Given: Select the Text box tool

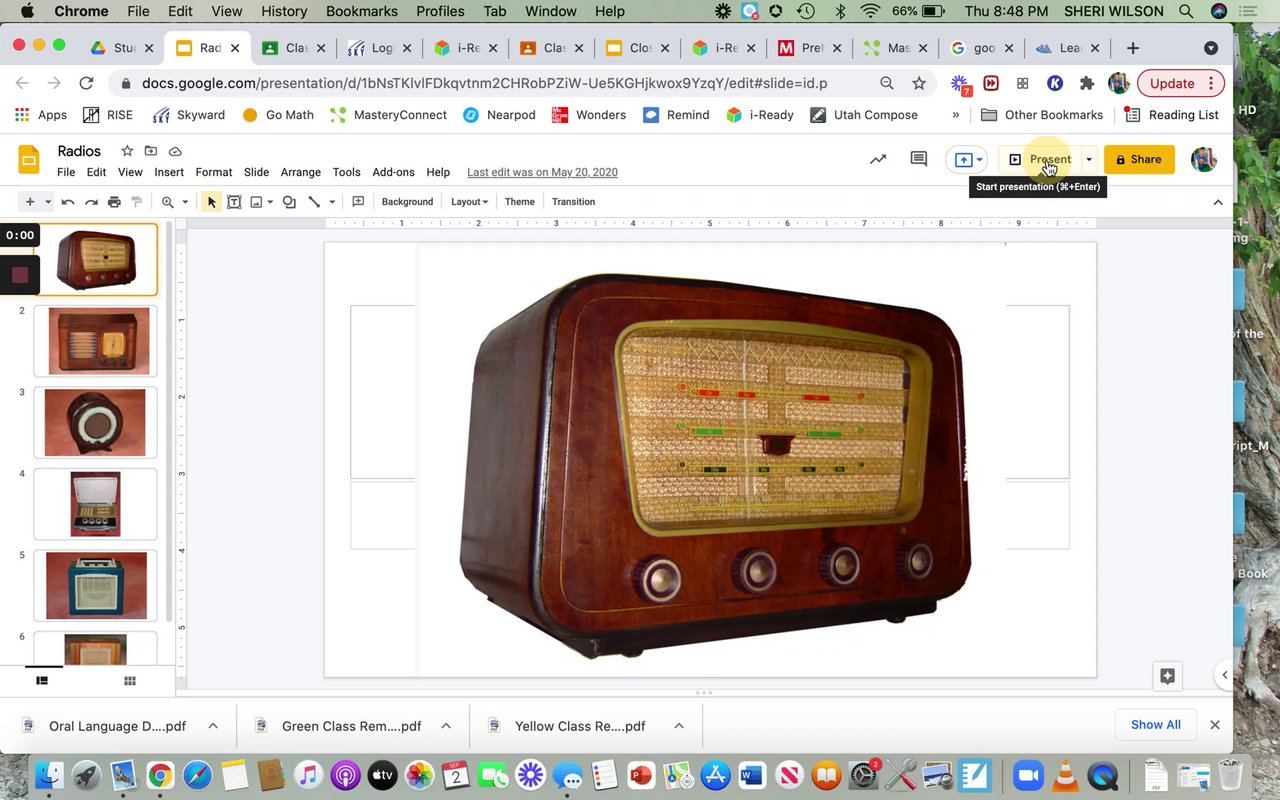Looking at the screenshot, I should click(x=234, y=202).
